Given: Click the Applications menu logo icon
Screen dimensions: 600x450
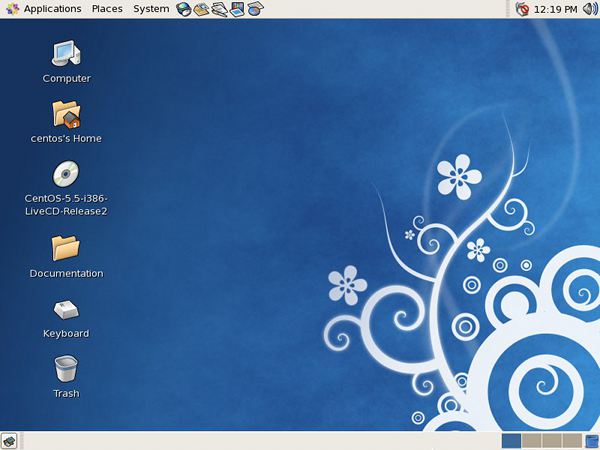Looking at the screenshot, I should [x=12, y=9].
